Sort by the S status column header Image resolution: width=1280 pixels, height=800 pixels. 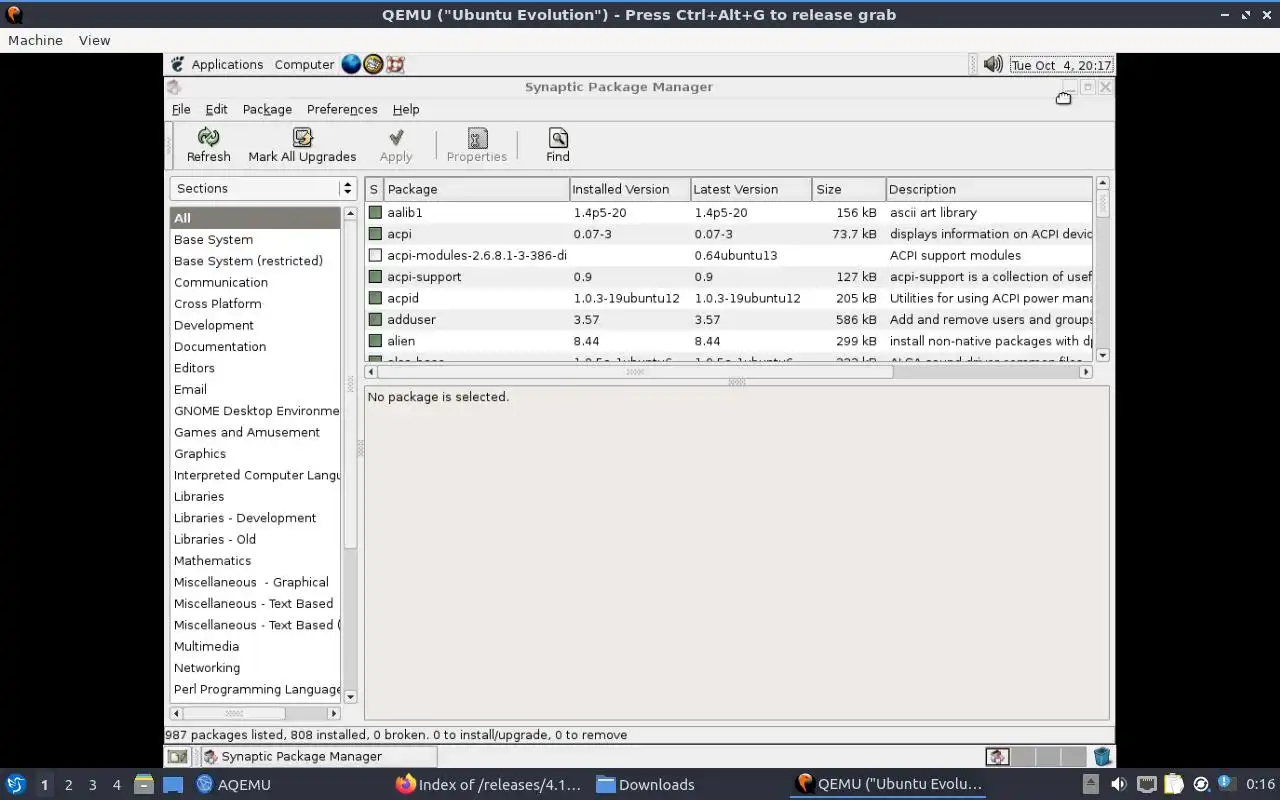(374, 189)
